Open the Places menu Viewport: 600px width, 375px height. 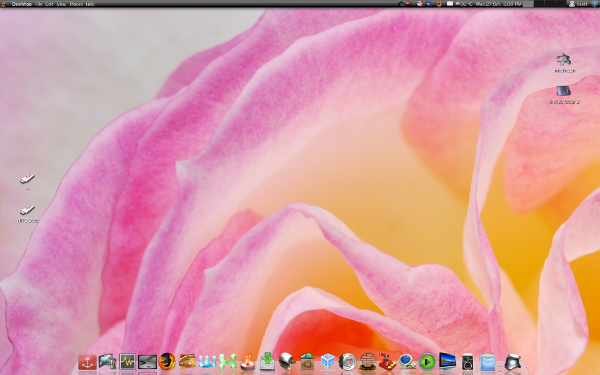(76, 4)
